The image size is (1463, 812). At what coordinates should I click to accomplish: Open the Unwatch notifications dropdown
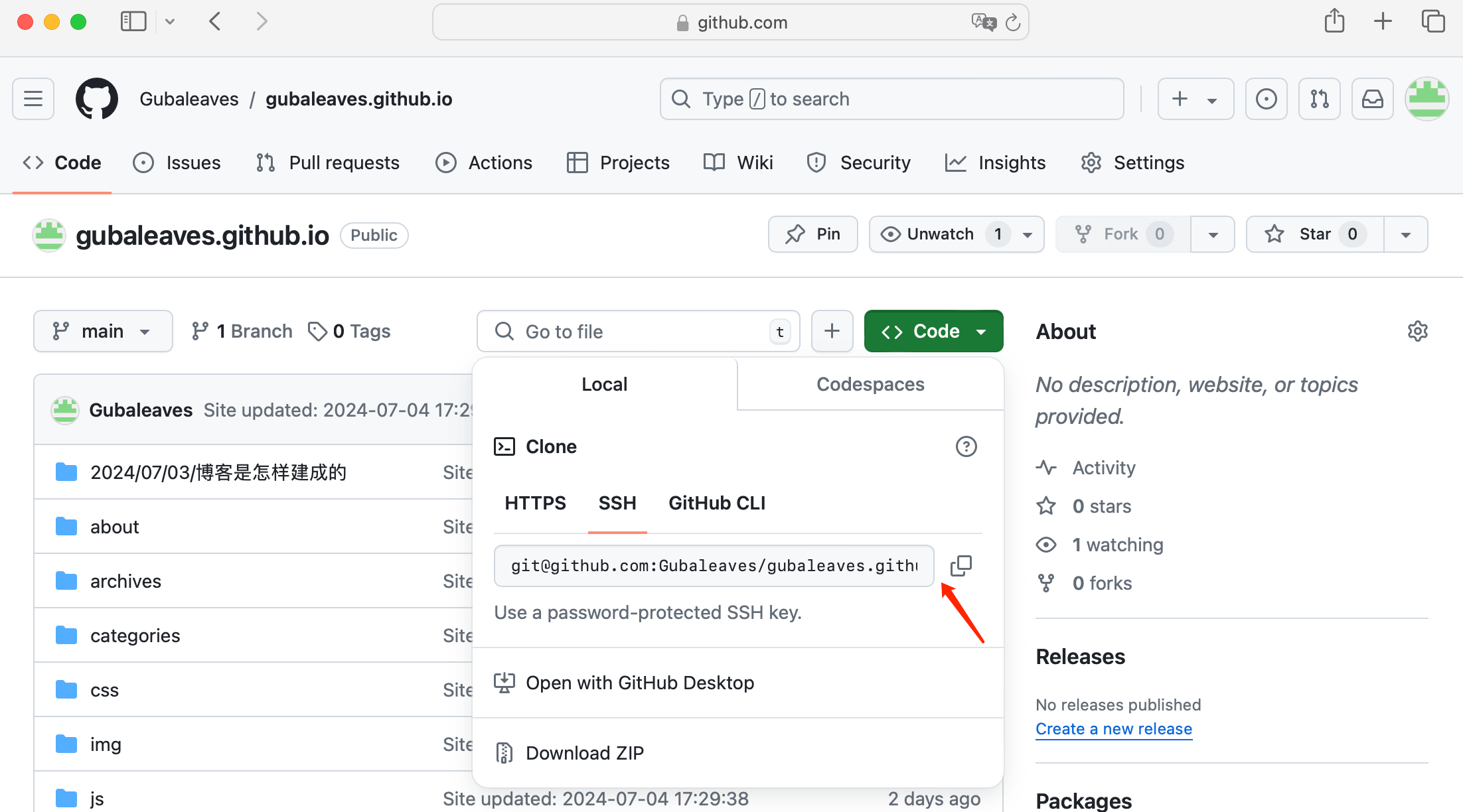coord(957,234)
